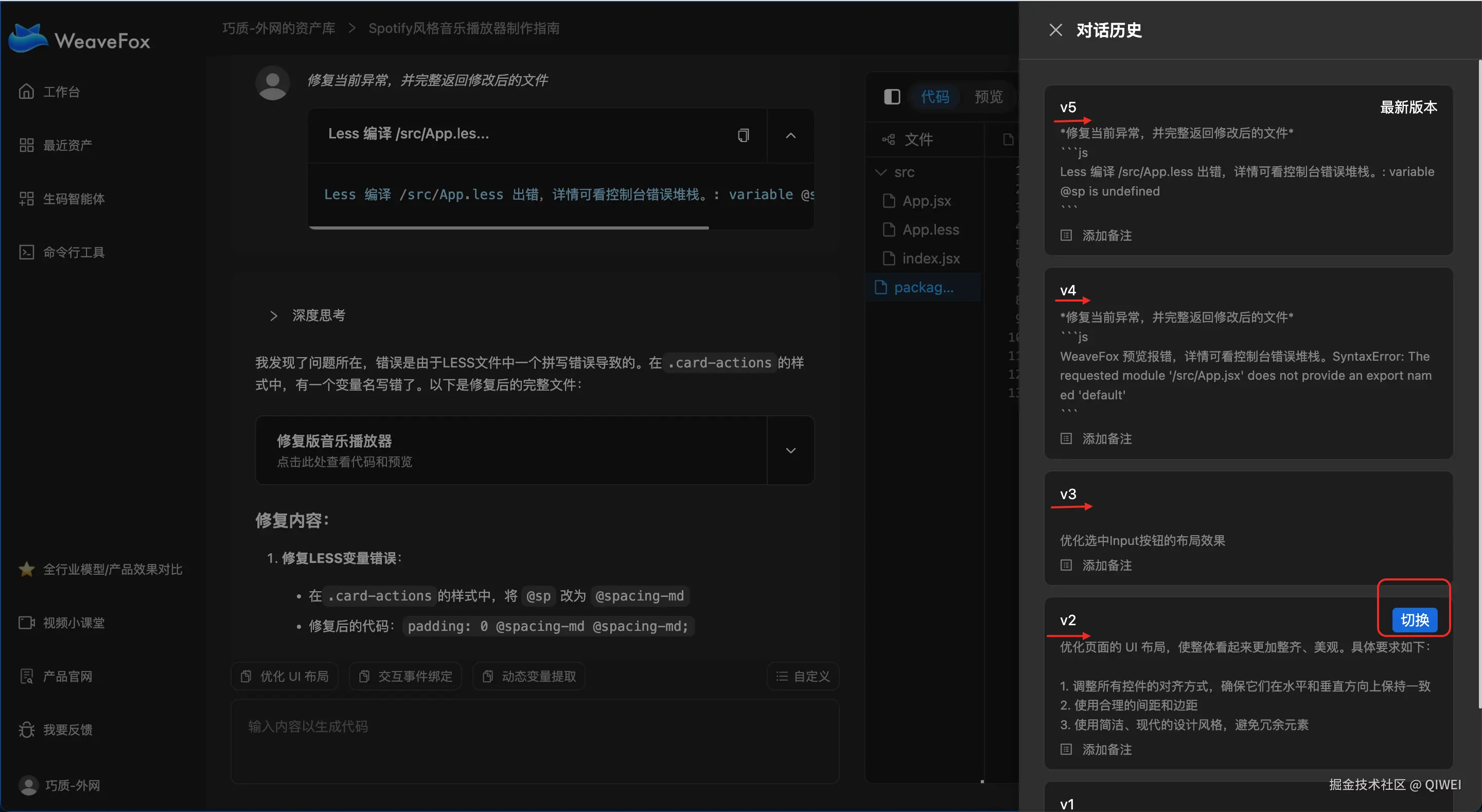Open 全行业模型/产品效果对比

coord(101,569)
